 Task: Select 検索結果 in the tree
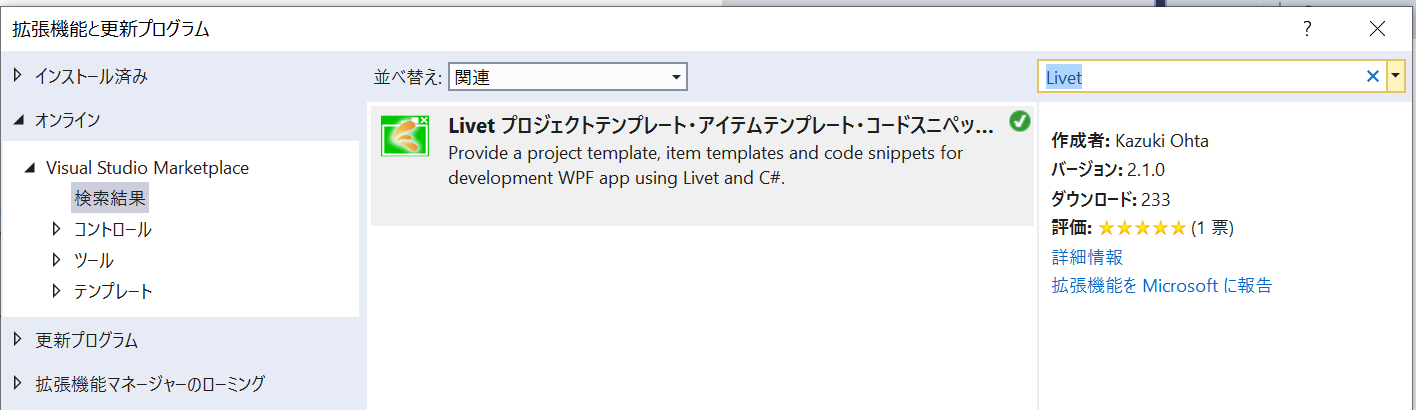click(x=110, y=198)
